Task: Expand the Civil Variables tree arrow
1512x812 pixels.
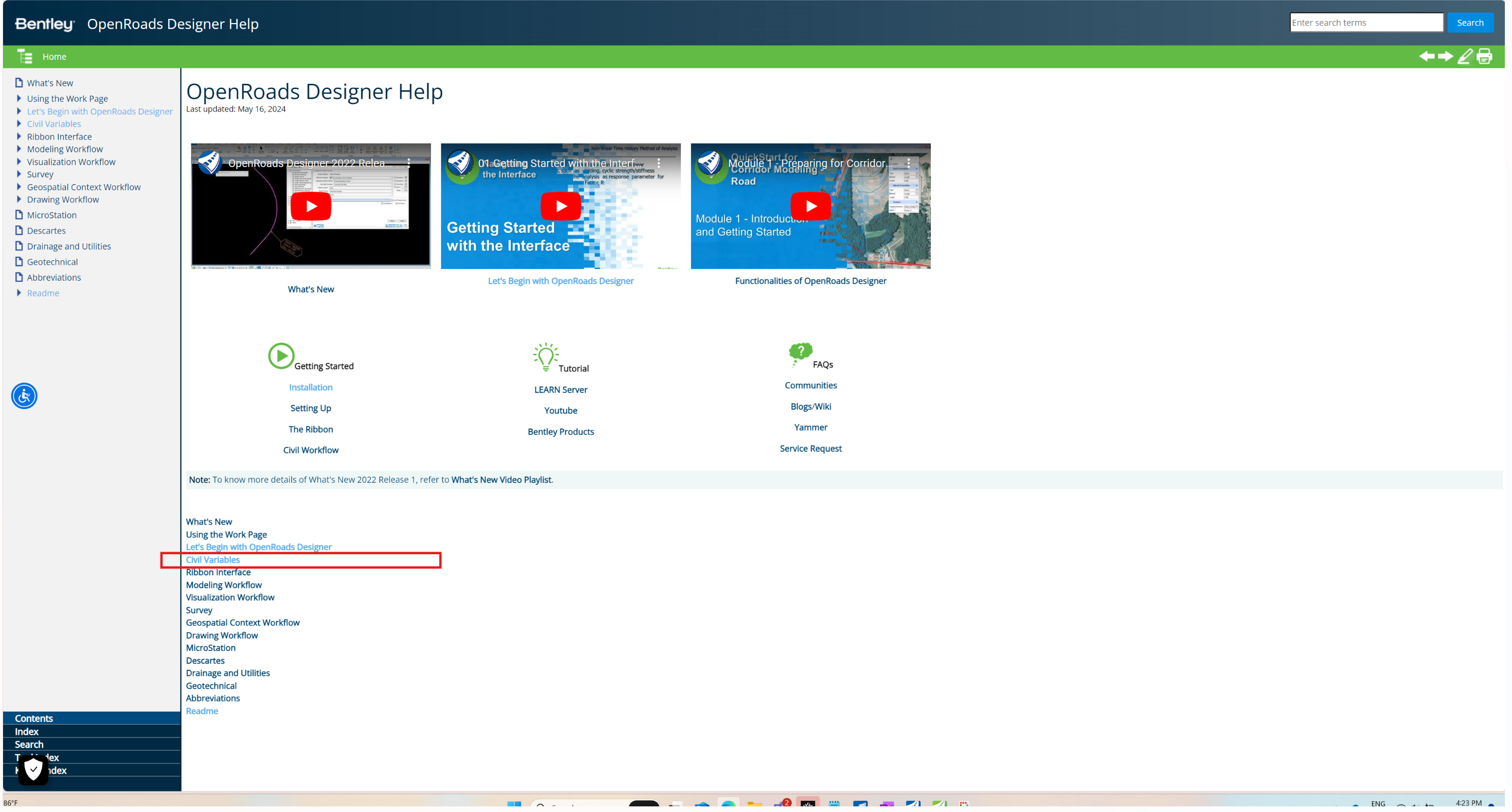Action: click(x=19, y=124)
